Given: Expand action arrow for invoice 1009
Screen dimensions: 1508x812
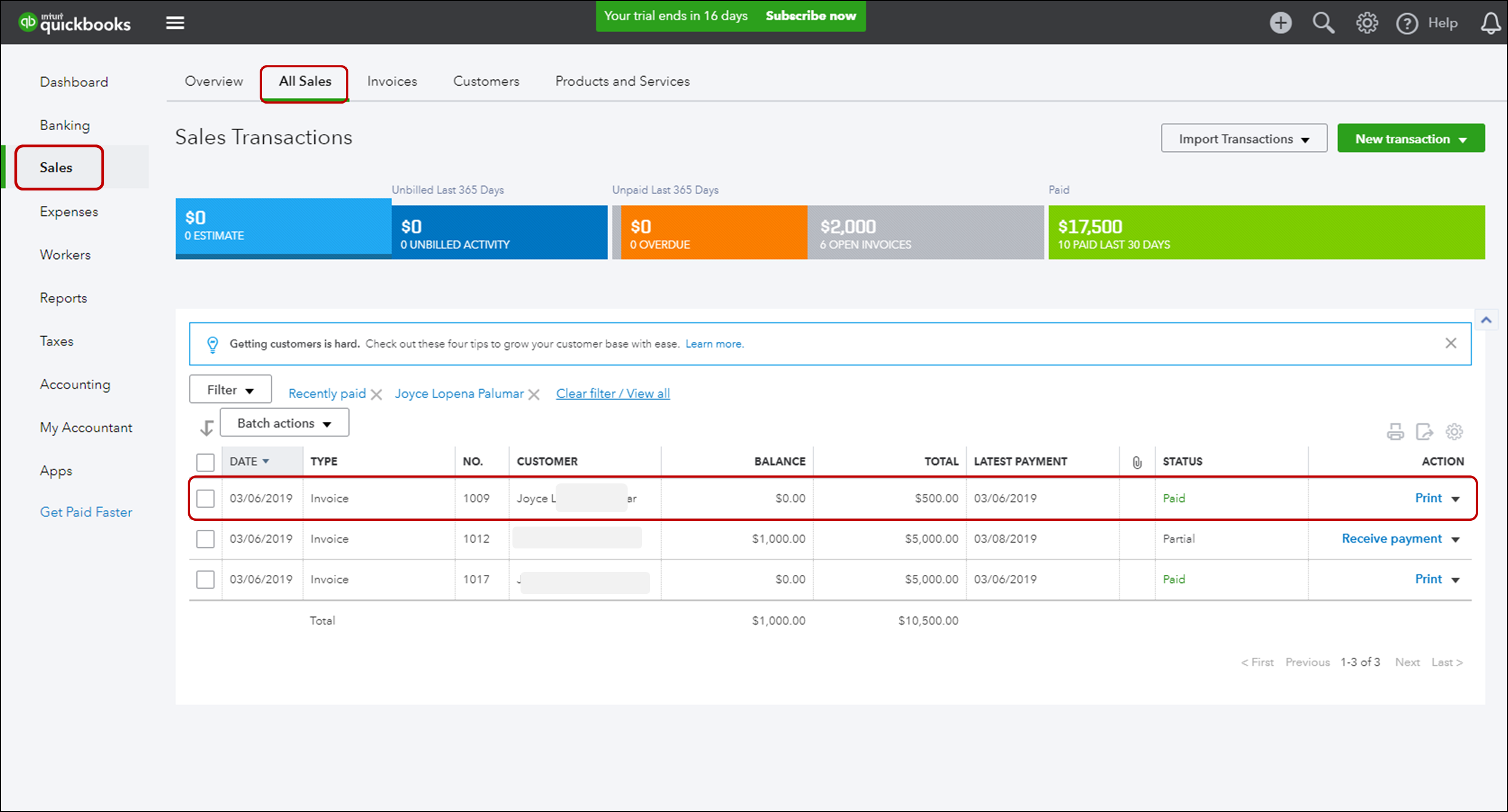Looking at the screenshot, I should click(x=1455, y=499).
